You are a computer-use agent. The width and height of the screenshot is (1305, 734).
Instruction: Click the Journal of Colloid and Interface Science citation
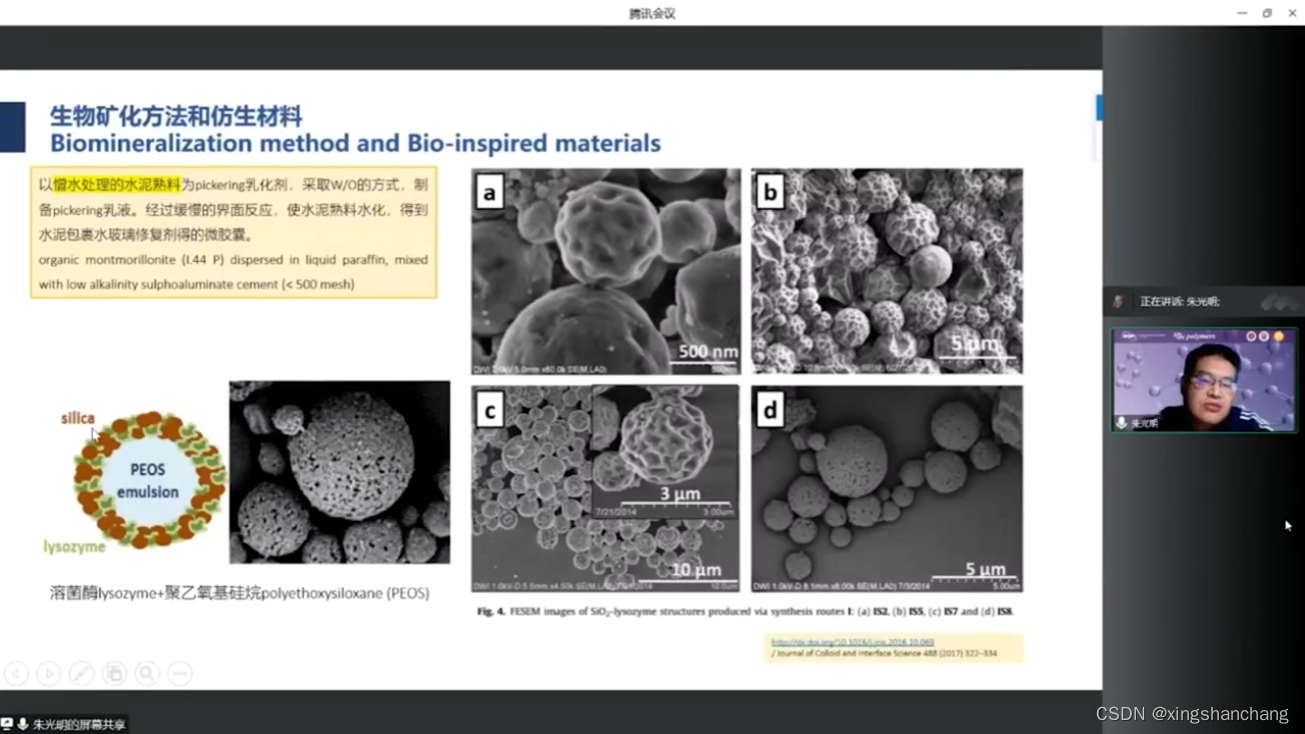(x=884, y=654)
